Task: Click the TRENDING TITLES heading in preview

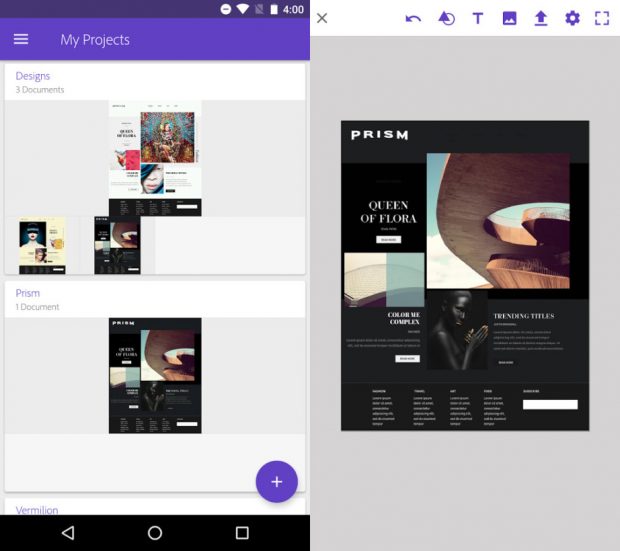Action: (524, 316)
